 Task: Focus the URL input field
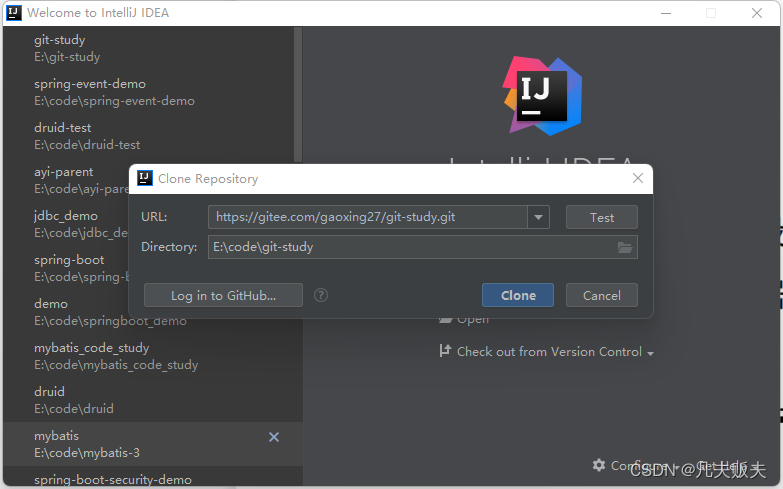(368, 217)
